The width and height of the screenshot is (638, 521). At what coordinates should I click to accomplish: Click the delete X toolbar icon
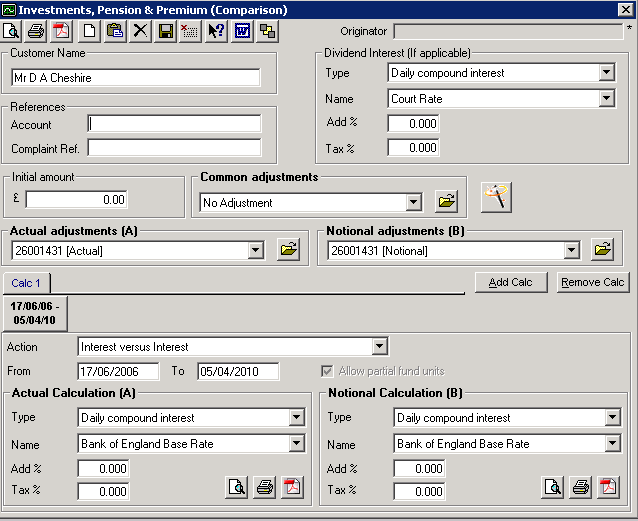click(140, 31)
